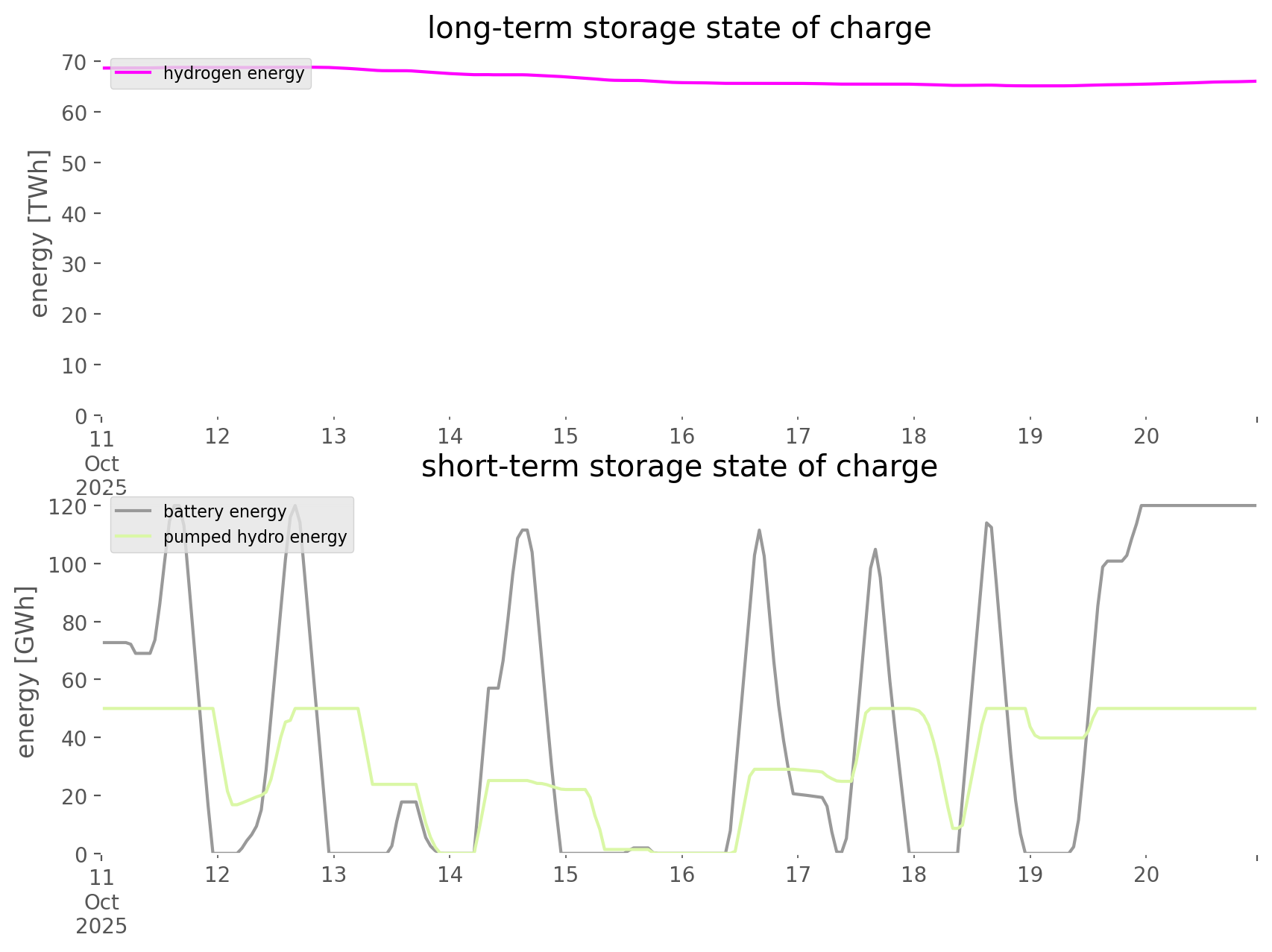This screenshot has width=1272, height=952.
Task: Click the pumped hydro energy legend swatch
Action: point(133,537)
